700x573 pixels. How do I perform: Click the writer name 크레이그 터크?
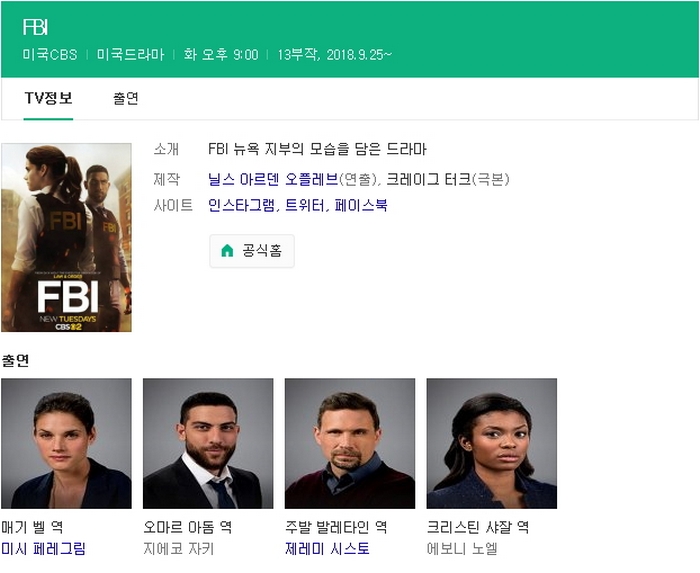(428, 179)
